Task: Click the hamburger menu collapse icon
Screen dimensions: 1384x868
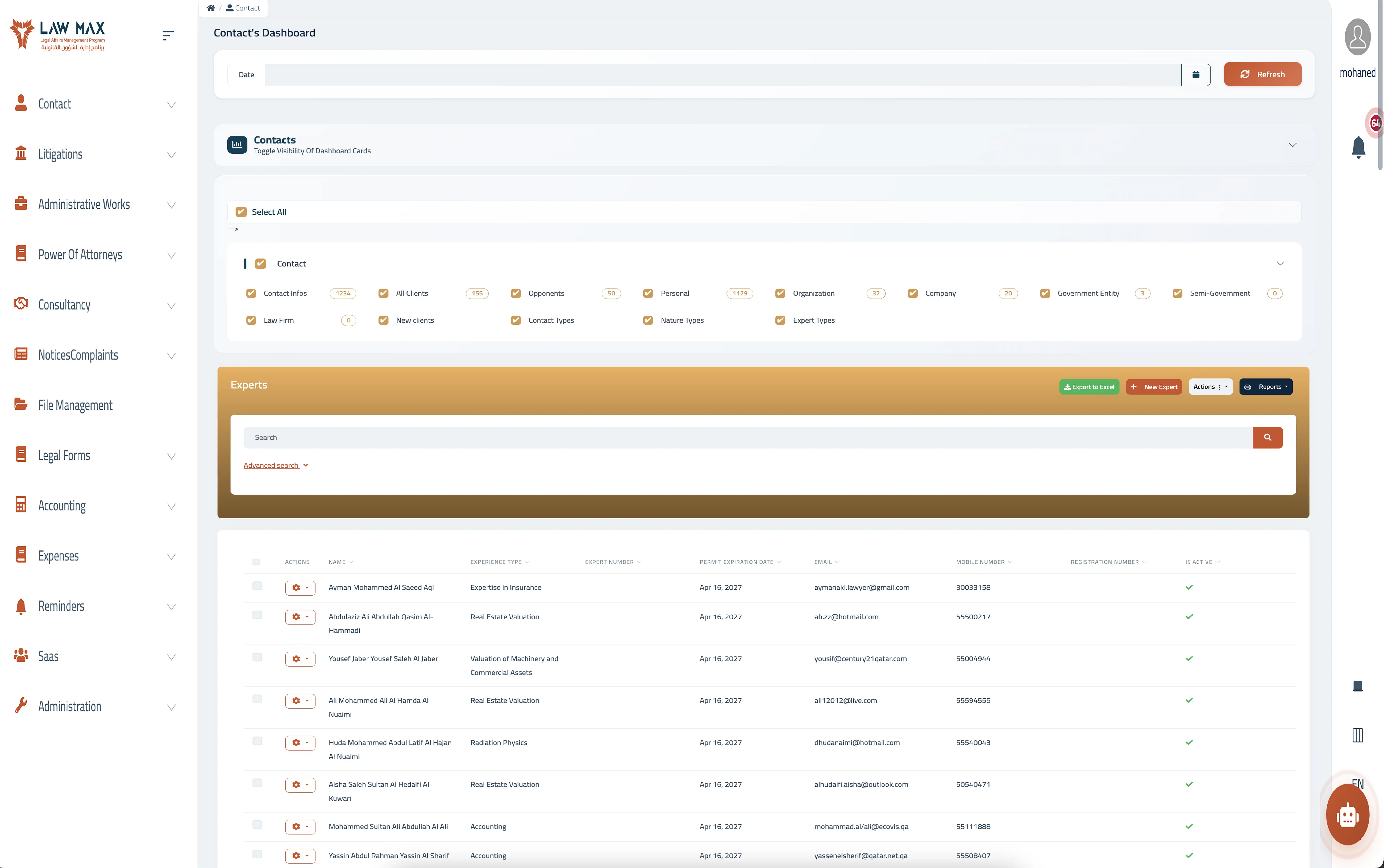Action: tap(168, 36)
